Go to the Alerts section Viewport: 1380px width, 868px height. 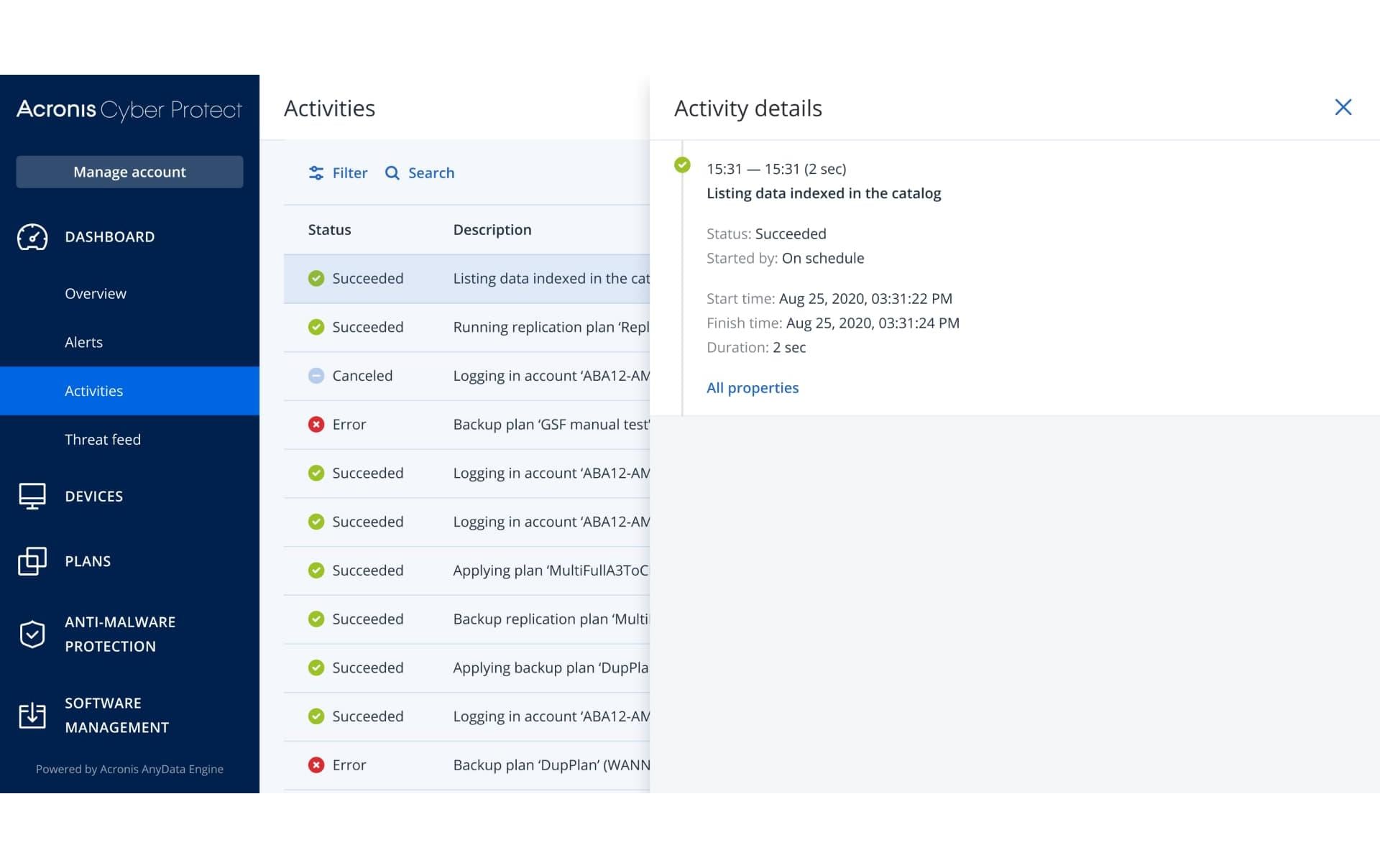[84, 343]
